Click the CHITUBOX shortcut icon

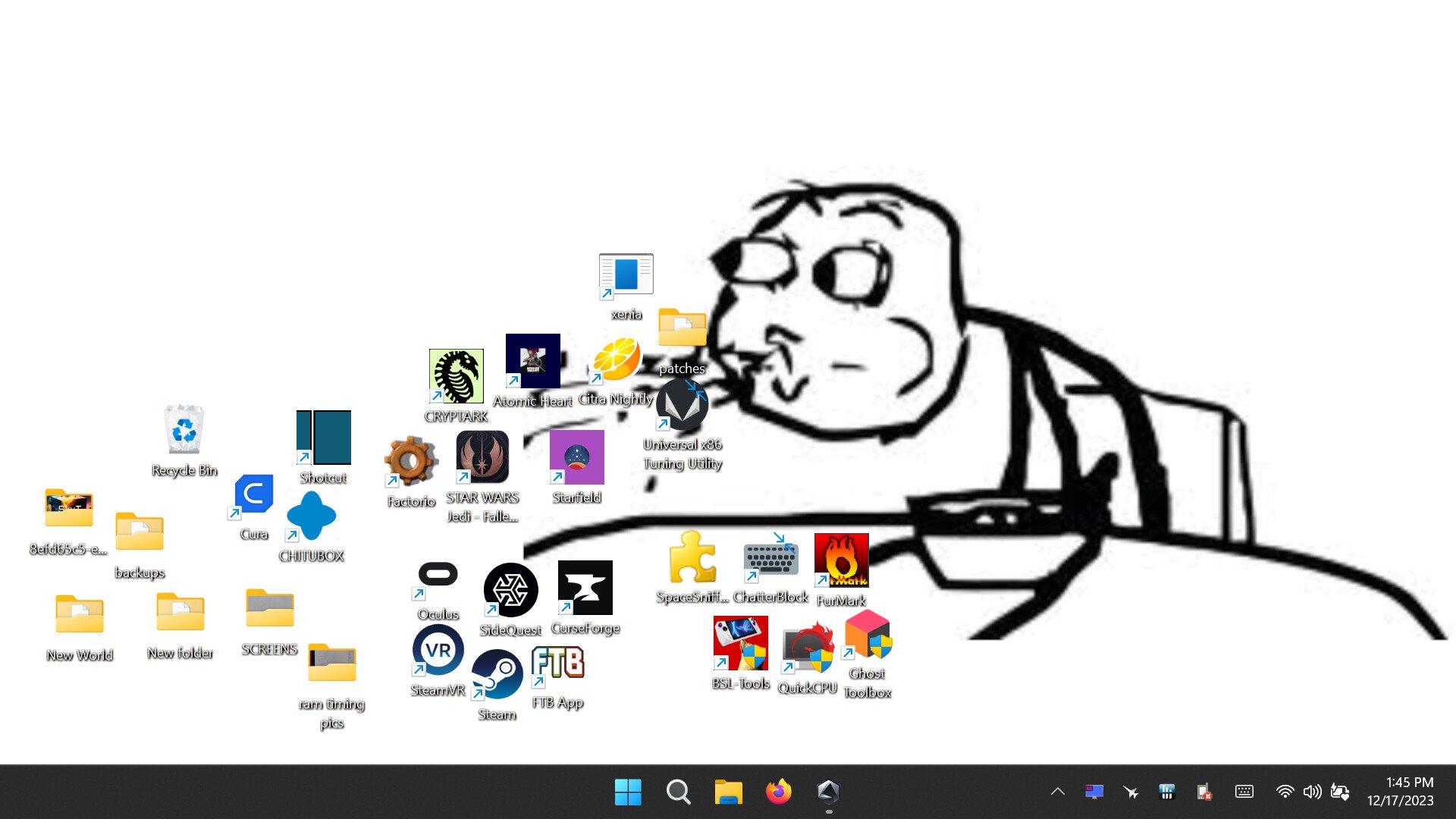tap(311, 516)
